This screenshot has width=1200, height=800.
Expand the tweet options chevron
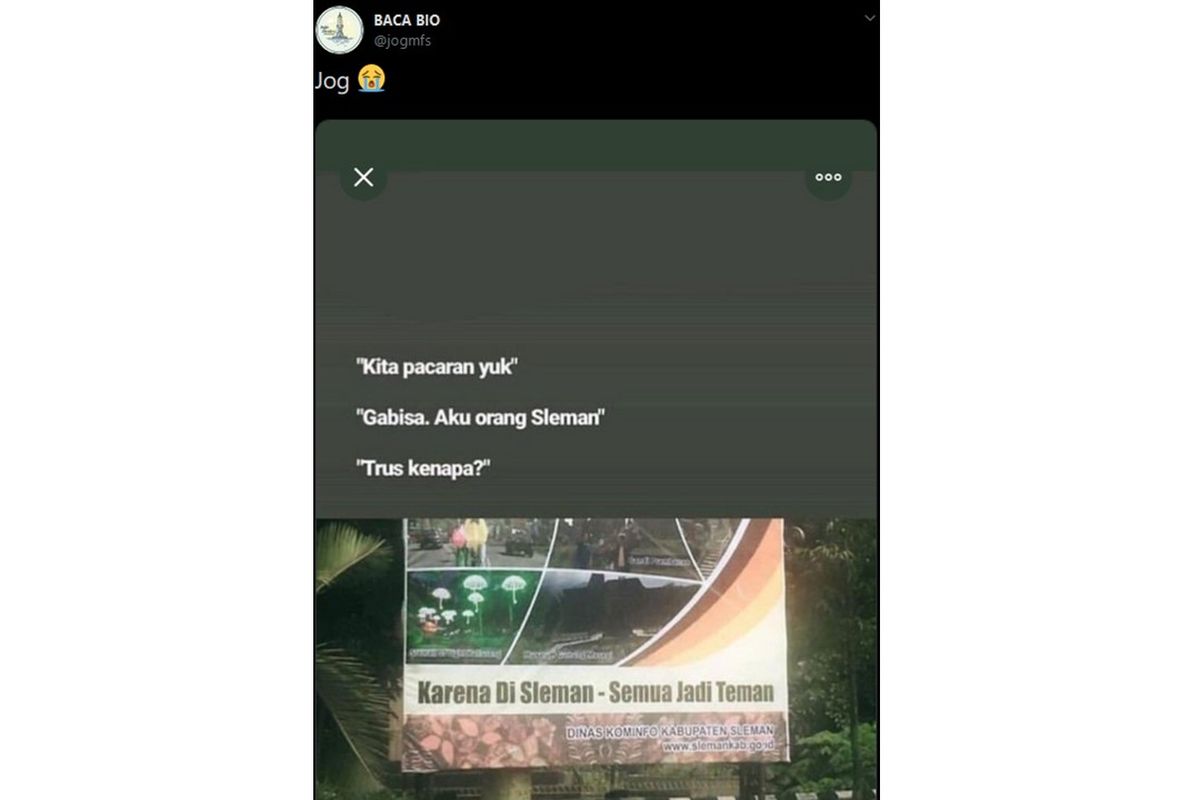coord(869,18)
